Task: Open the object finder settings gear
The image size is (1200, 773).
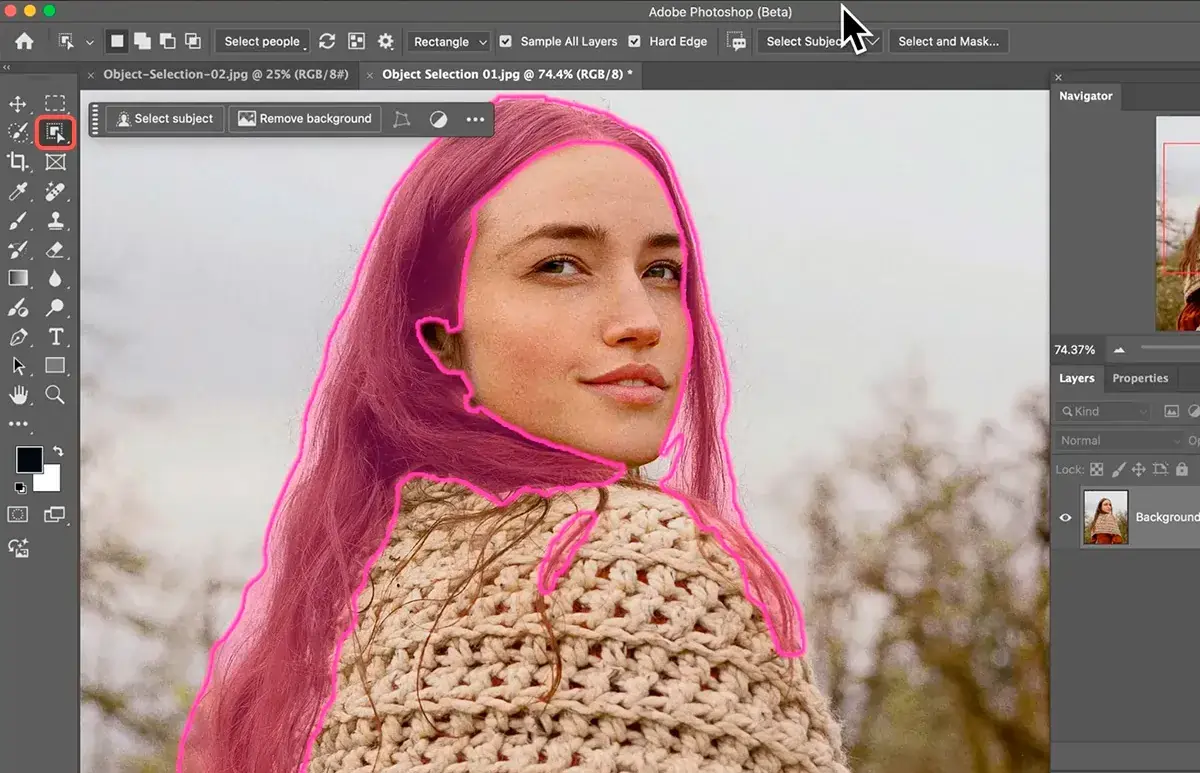Action: pos(386,41)
